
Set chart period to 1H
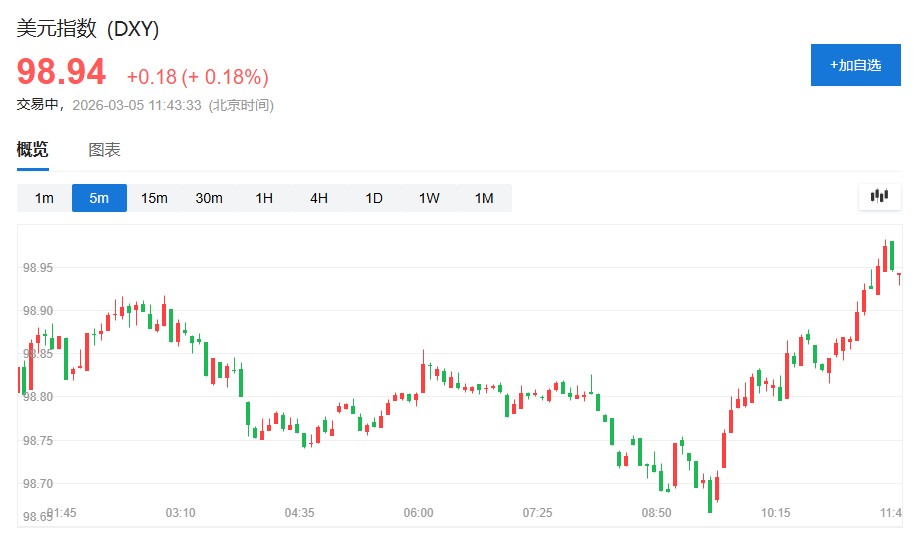264,198
